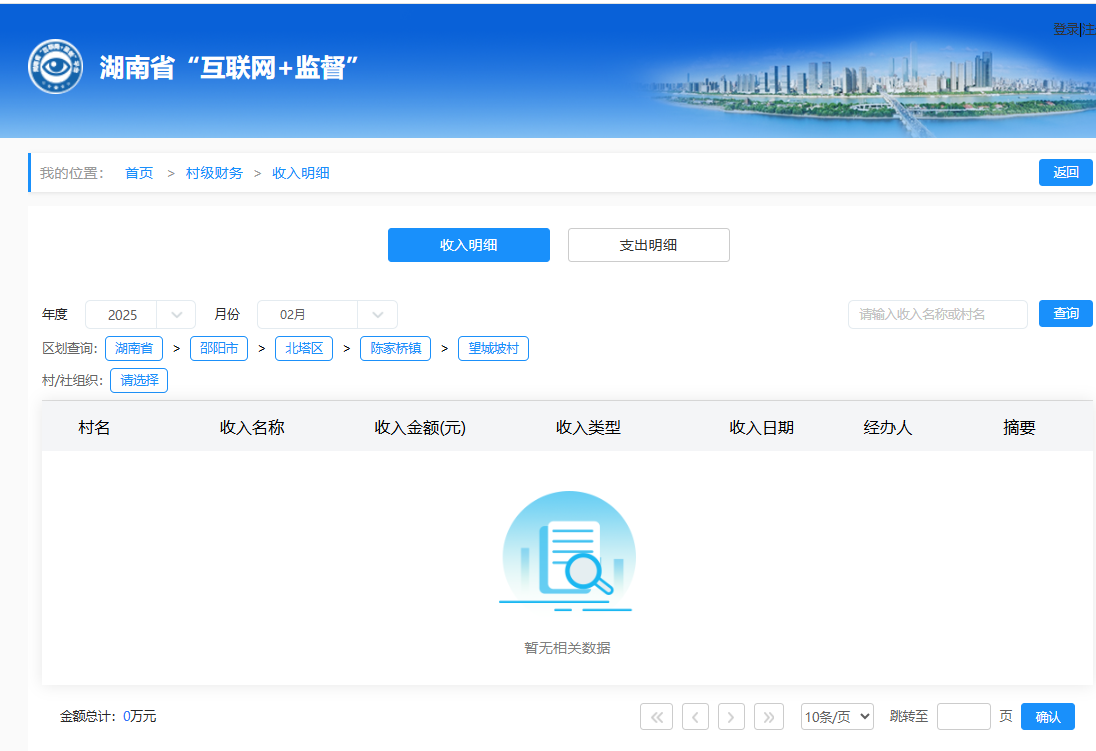1096x751 pixels.
Task: Focus the income name search field
Action: tap(937, 314)
